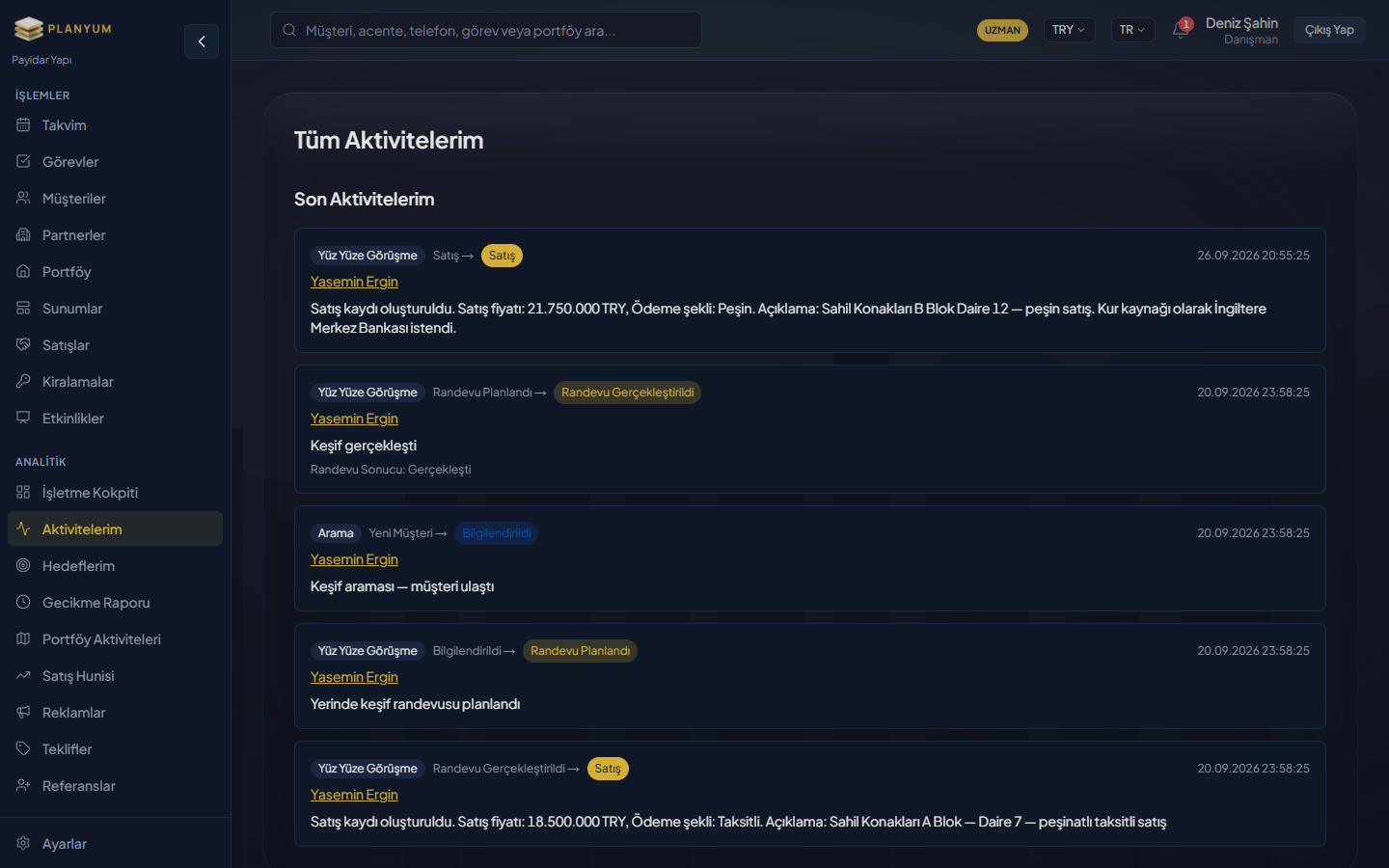This screenshot has height=868, width=1389.
Task: Click the Satışlar handshake icon
Action: [x=23, y=344]
